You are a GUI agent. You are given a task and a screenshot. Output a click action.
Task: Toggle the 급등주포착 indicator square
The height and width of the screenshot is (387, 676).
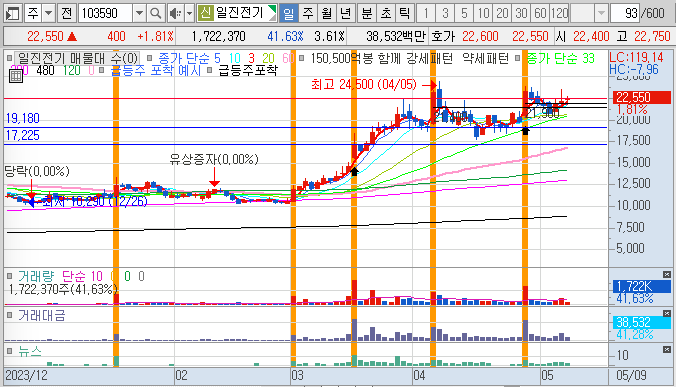210,70
